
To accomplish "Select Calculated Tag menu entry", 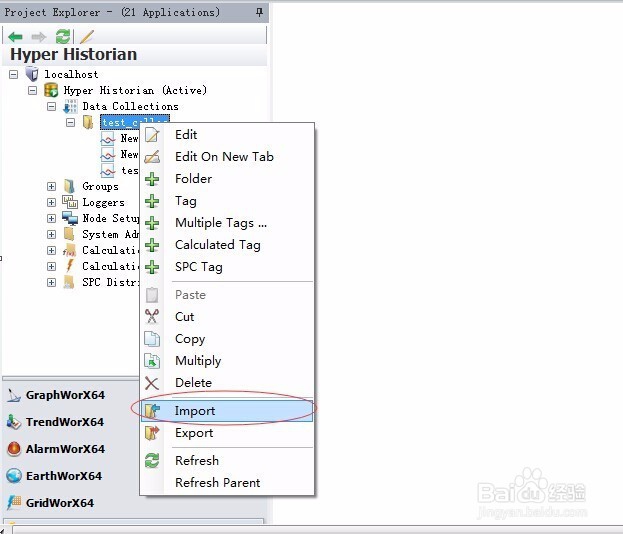I will [227, 245].
